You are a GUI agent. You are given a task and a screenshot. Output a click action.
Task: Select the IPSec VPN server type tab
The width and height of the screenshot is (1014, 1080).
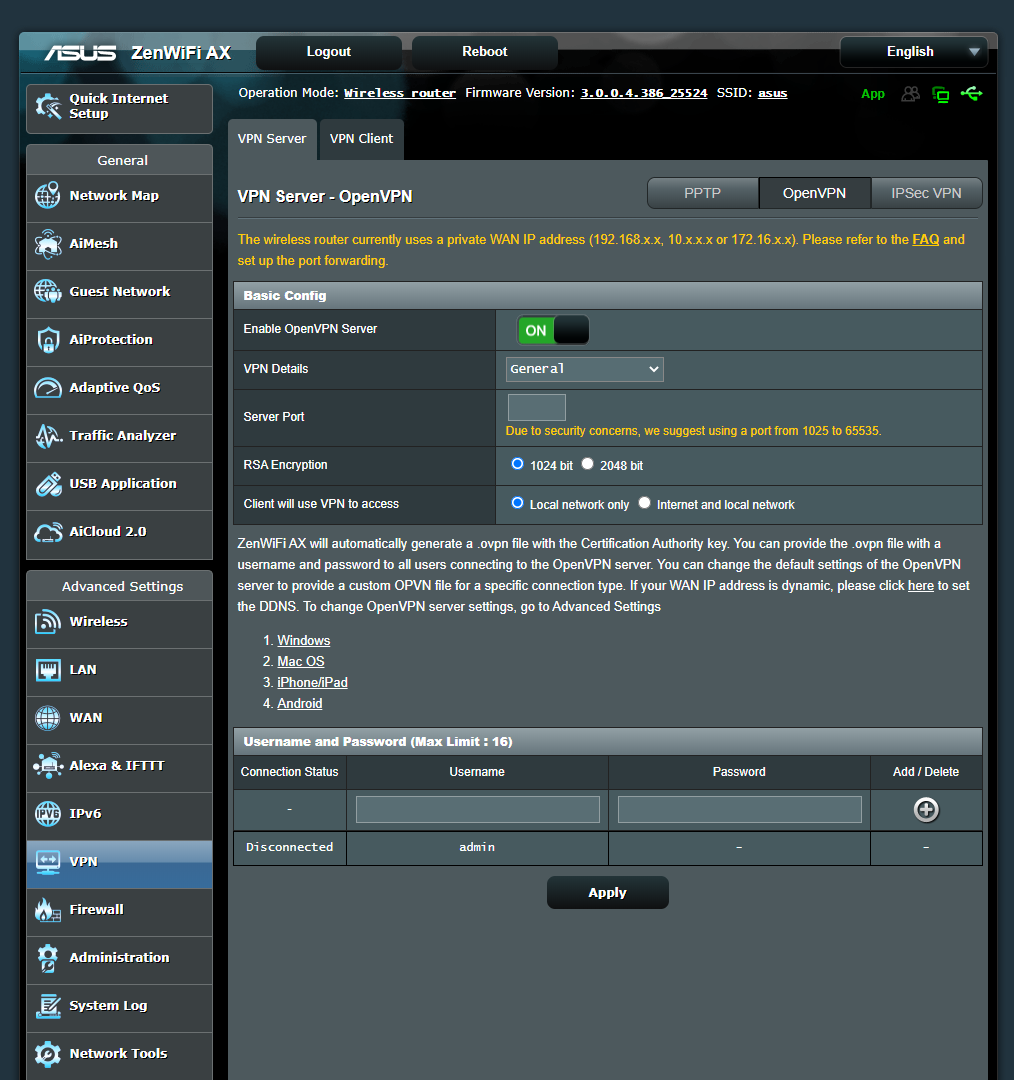[x=927, y=194]
